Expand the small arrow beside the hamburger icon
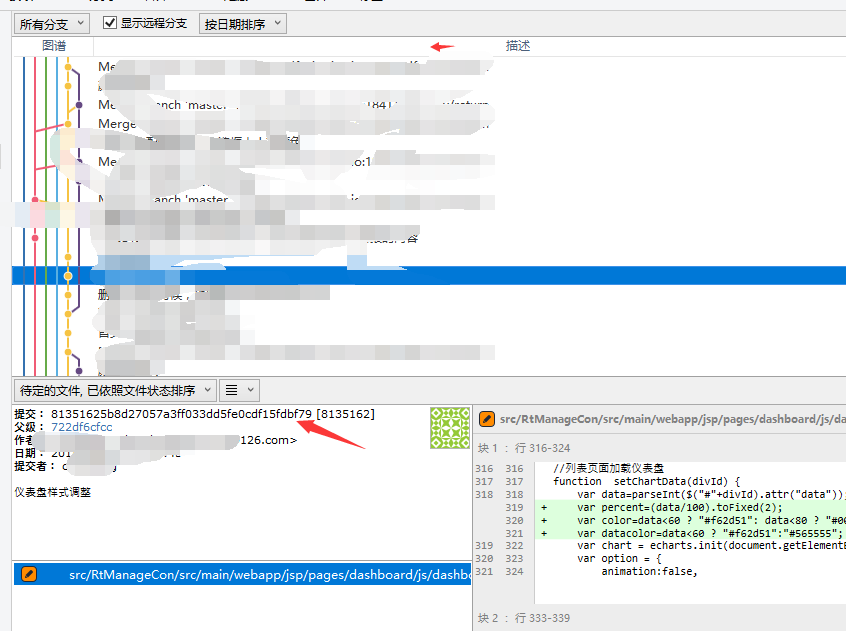This screenshot has width=846, height=631. click(250, 390)
